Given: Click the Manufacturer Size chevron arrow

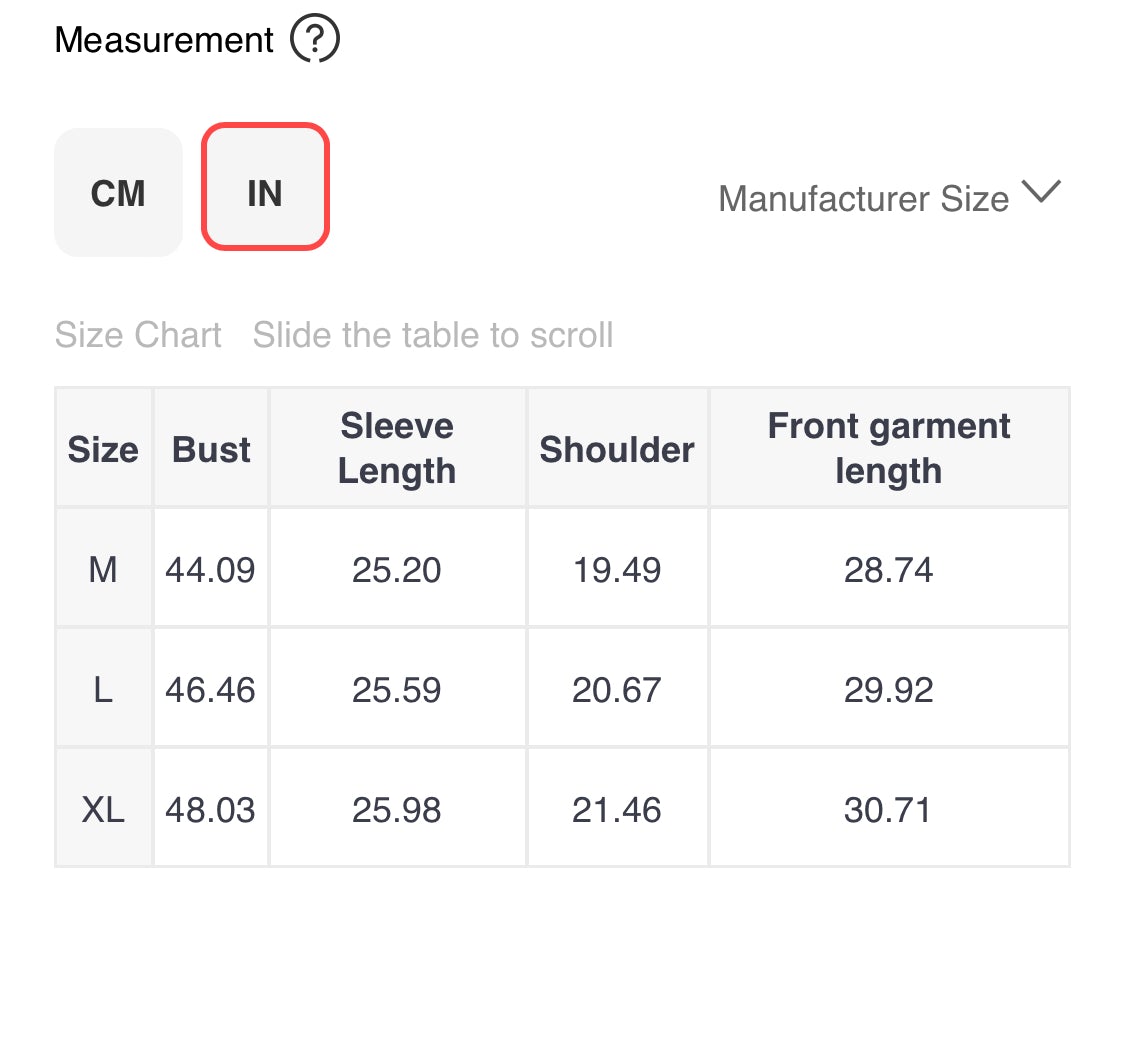Looking at the screenshot, I should coord(1041,192).
